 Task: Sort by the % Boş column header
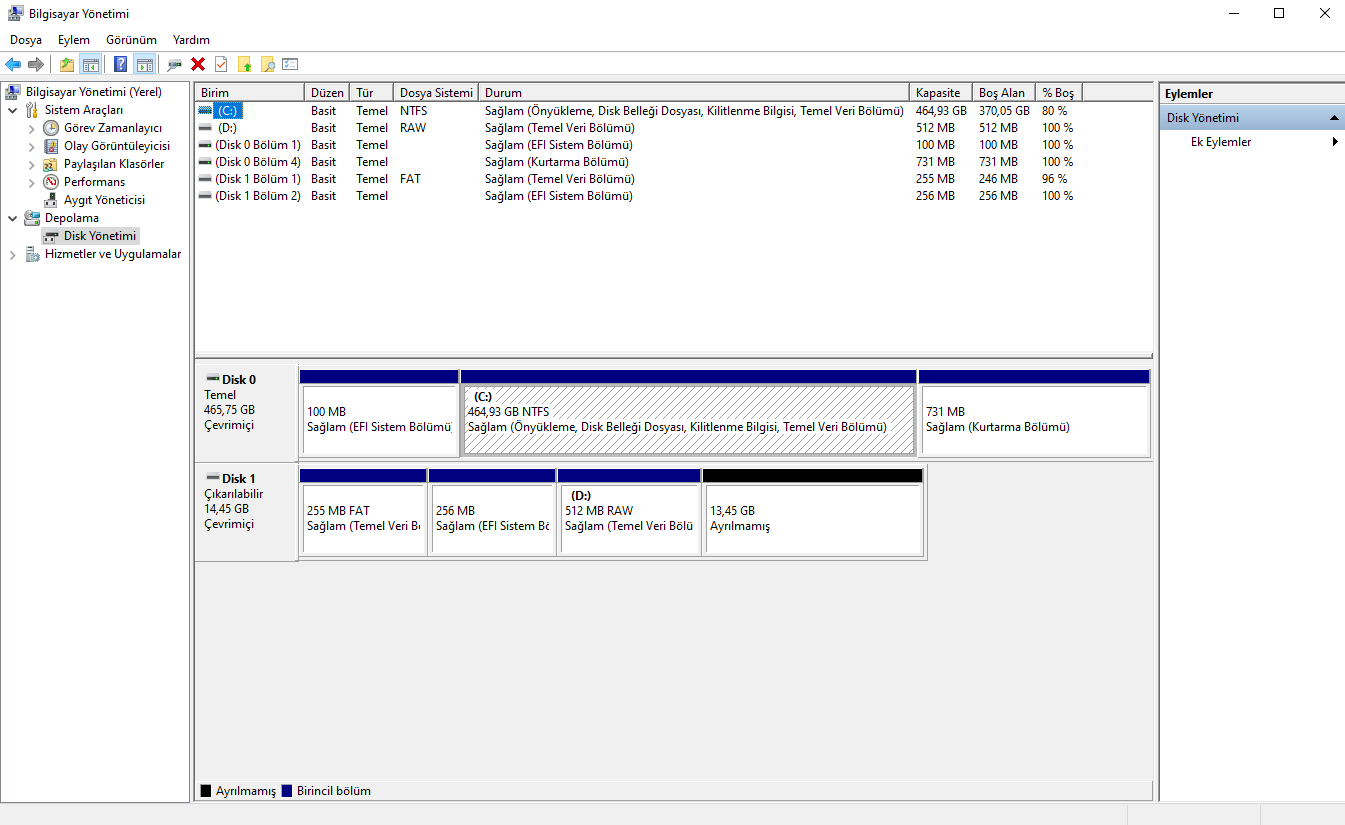(x=1059, y=92)
